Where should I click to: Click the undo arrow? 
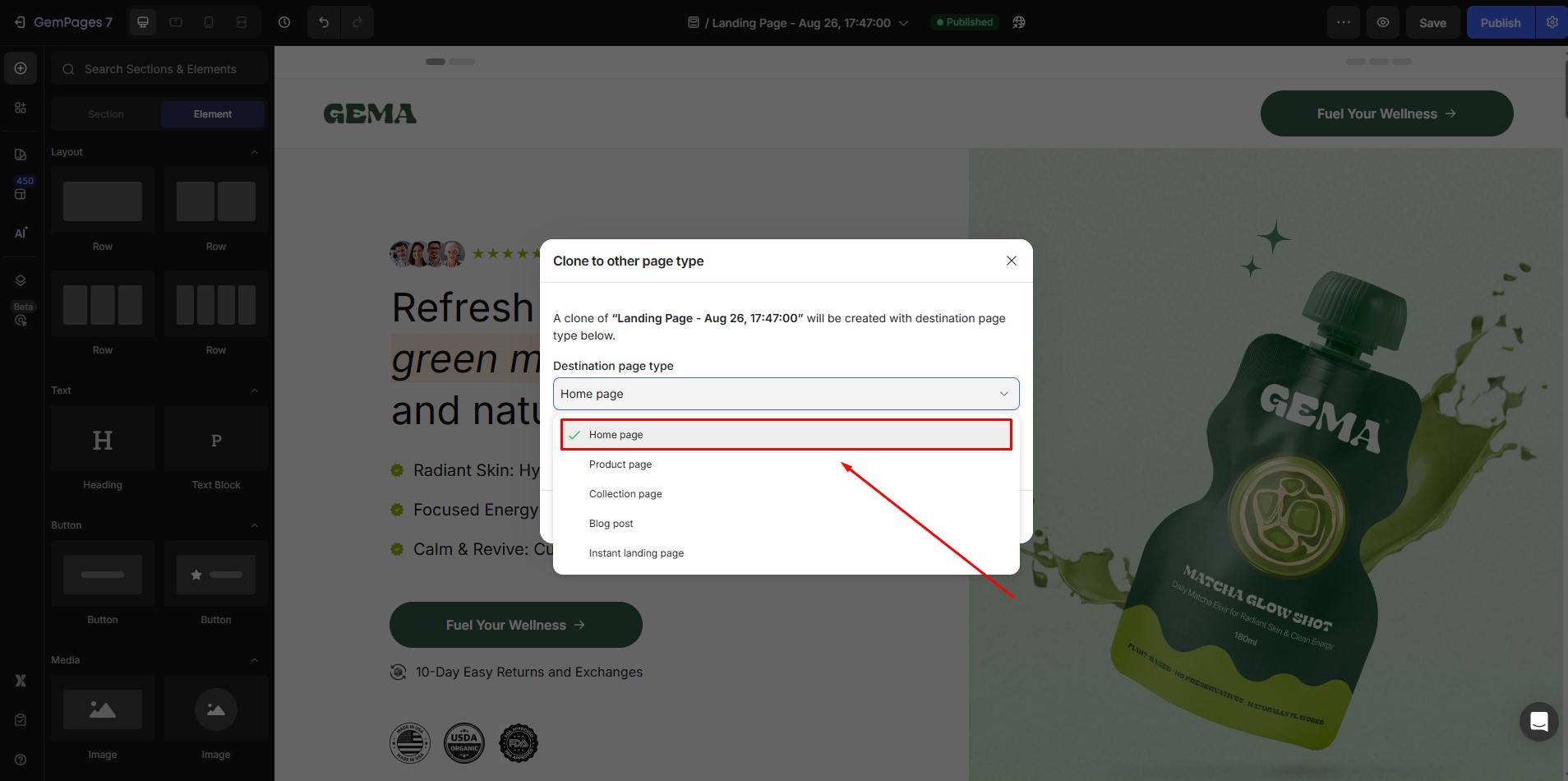(x=323, y=22)
